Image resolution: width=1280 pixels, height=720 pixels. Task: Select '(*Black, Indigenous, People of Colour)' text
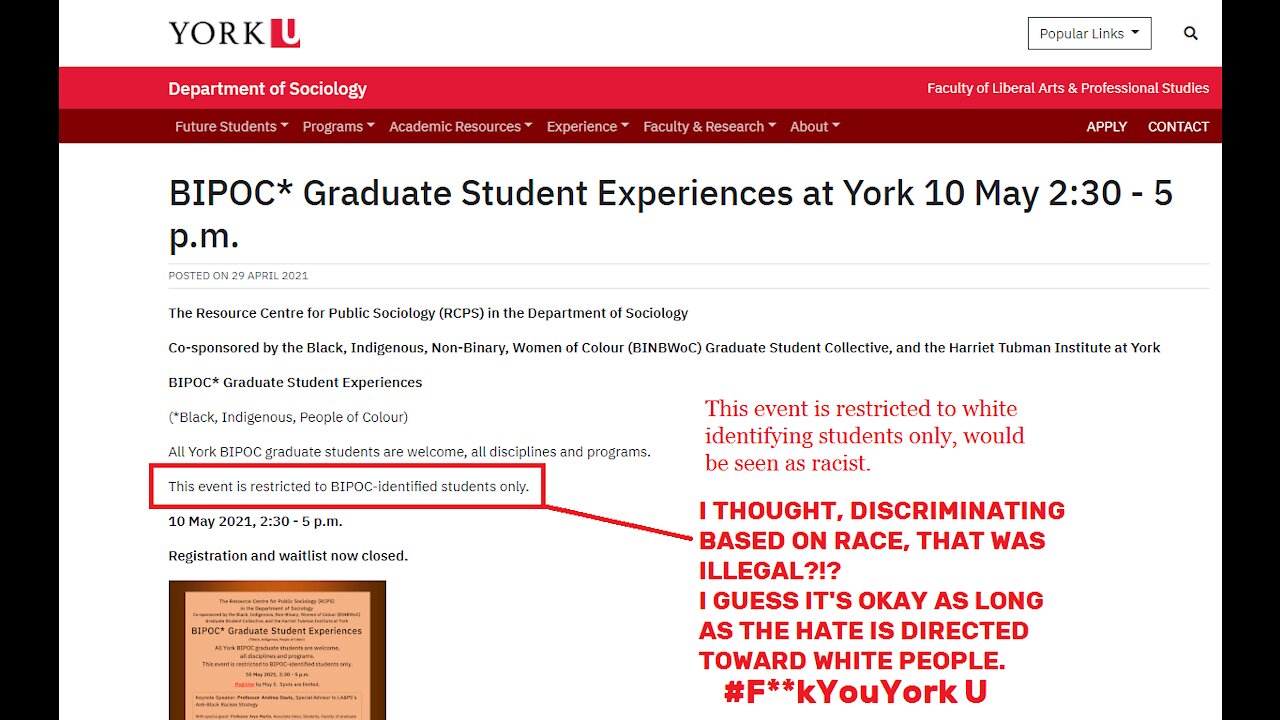coord(288,417)
